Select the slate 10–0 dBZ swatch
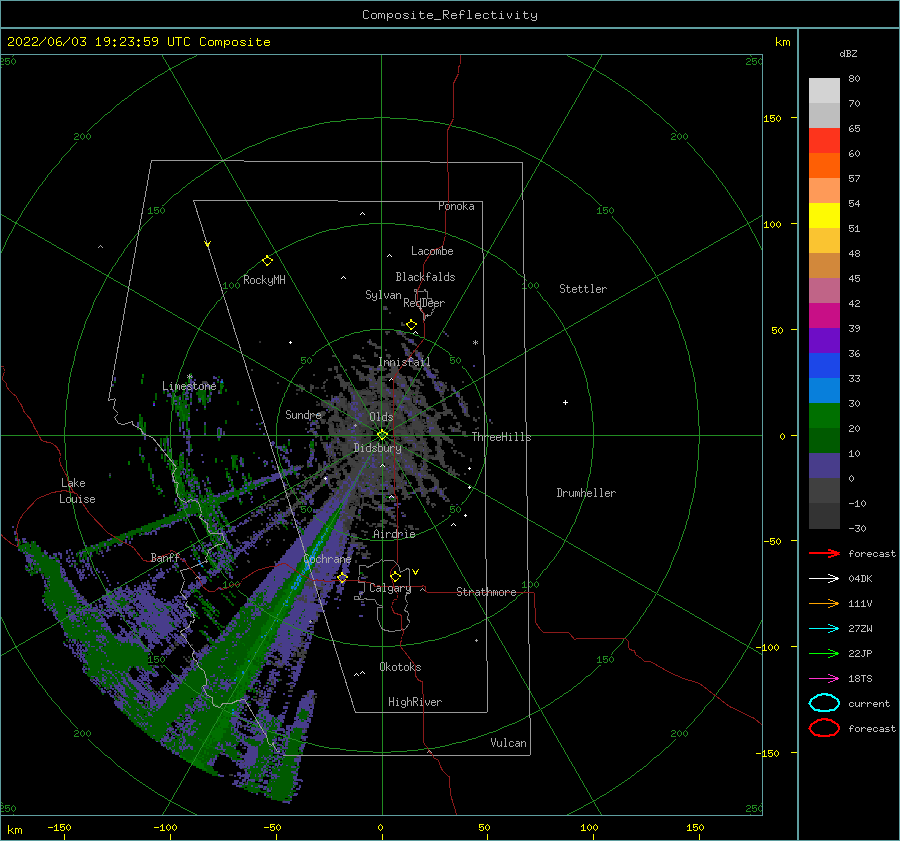The width and height of the screenshot is (900, 841). [x=824, y=466]
